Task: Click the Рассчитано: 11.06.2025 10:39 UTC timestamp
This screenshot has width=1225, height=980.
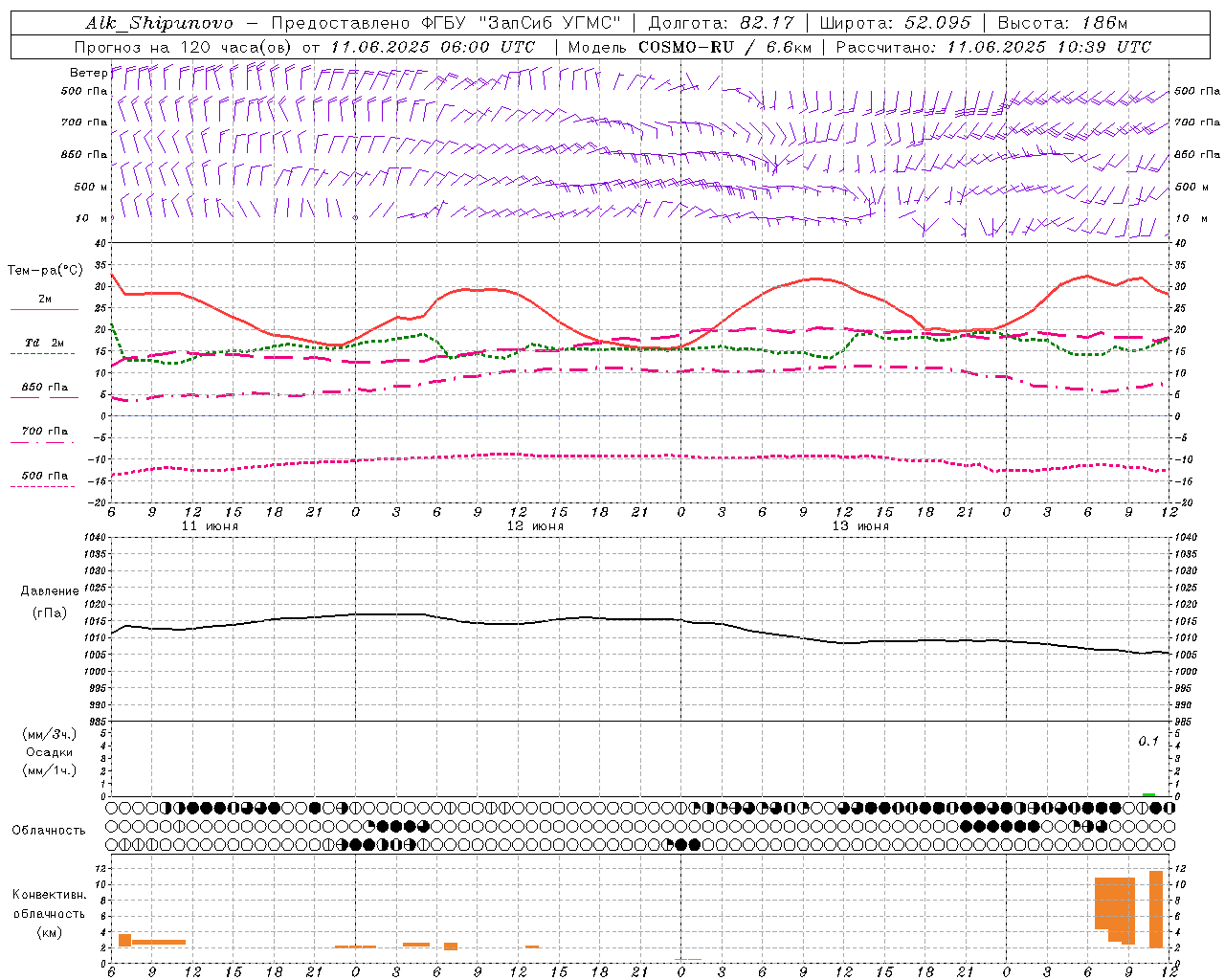Action: pyautogui.click(x=993, y=47)
